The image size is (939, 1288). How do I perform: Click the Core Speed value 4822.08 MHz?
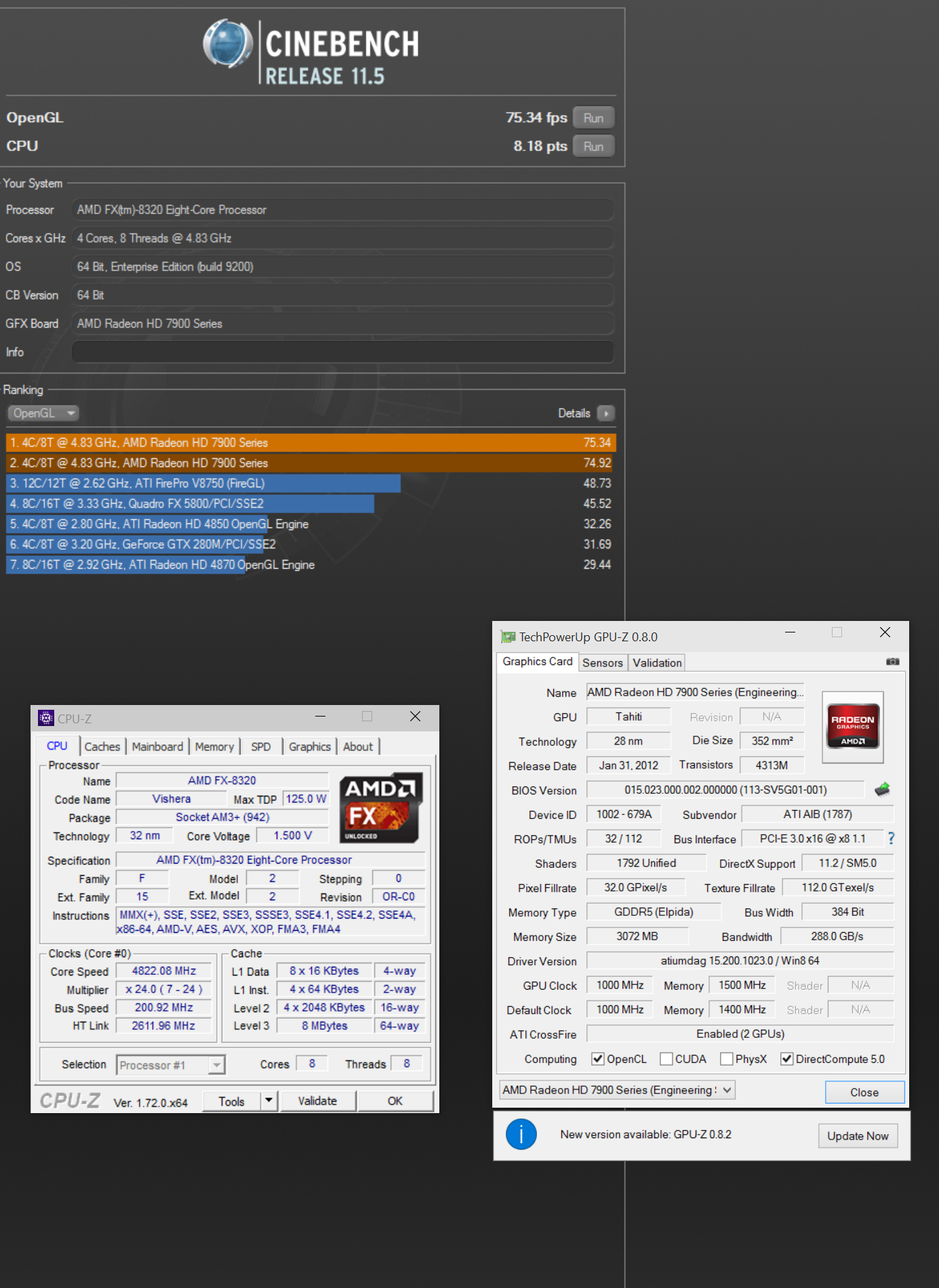coord(163,971)
